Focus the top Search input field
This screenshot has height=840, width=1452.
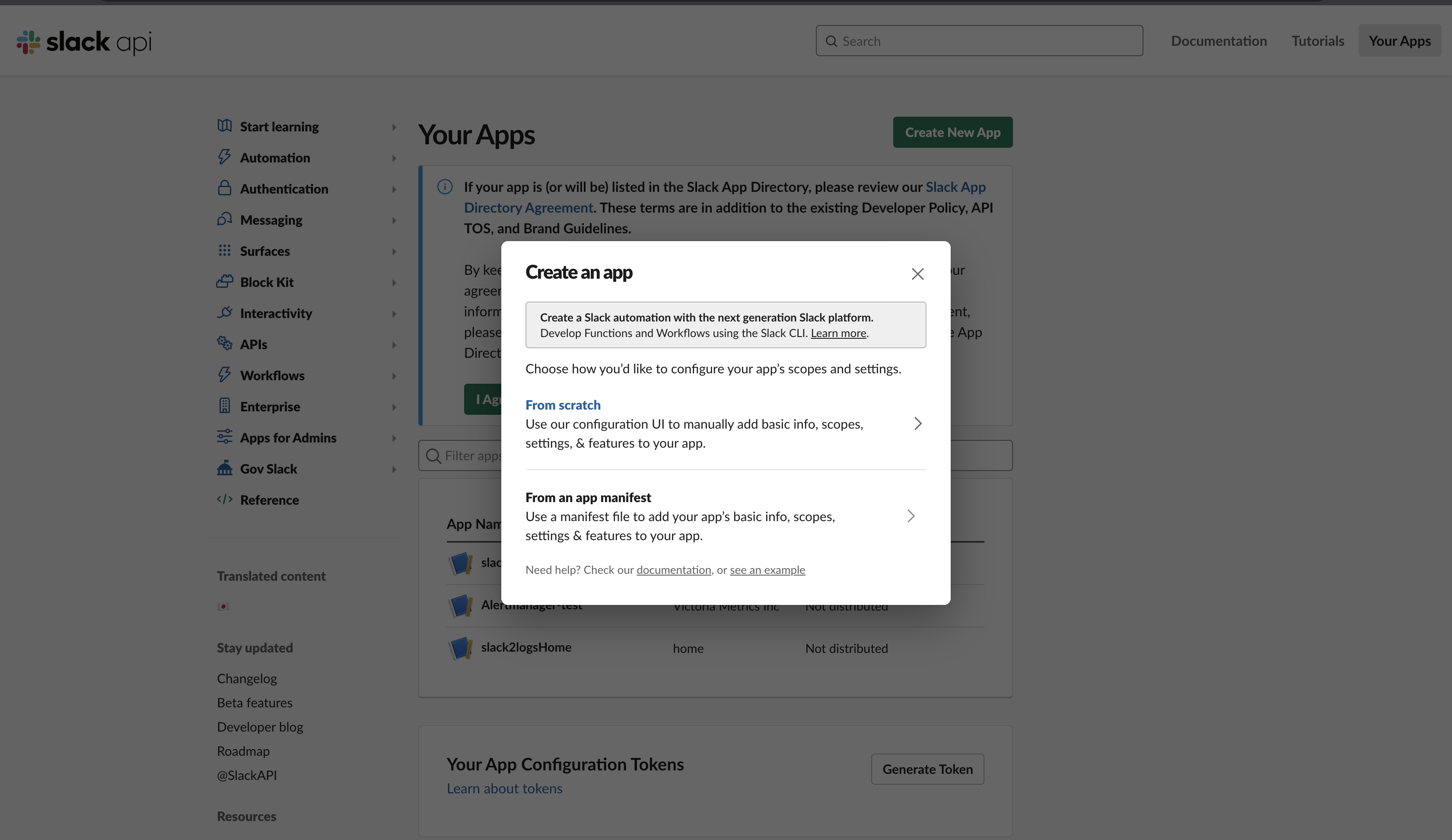[x=979, y=41]
